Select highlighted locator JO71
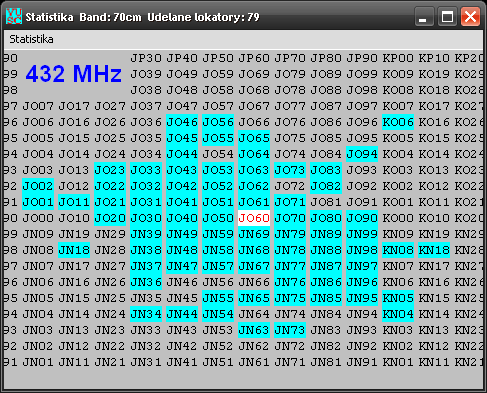Screen dimensions: 487x393 coord(290,202)
